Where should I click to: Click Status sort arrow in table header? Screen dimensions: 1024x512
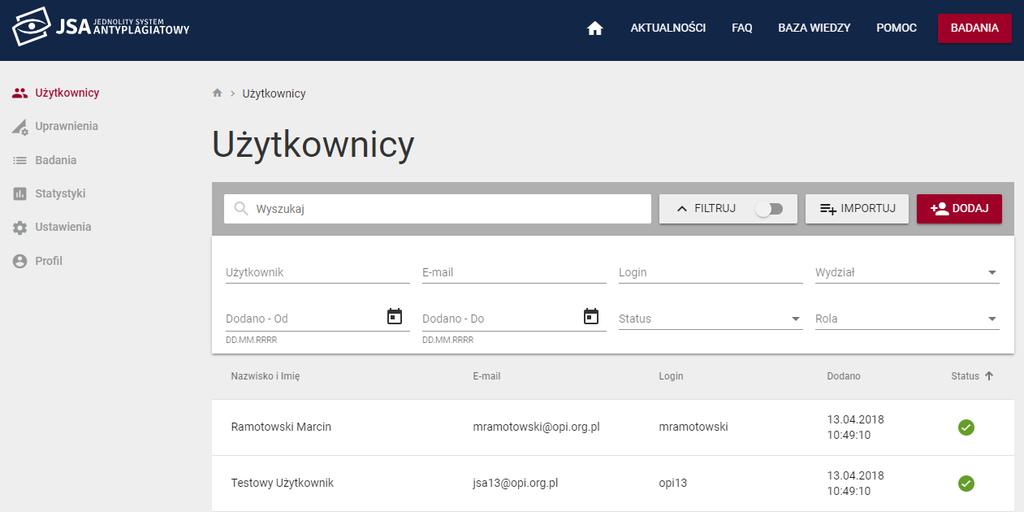coord(989,376)
